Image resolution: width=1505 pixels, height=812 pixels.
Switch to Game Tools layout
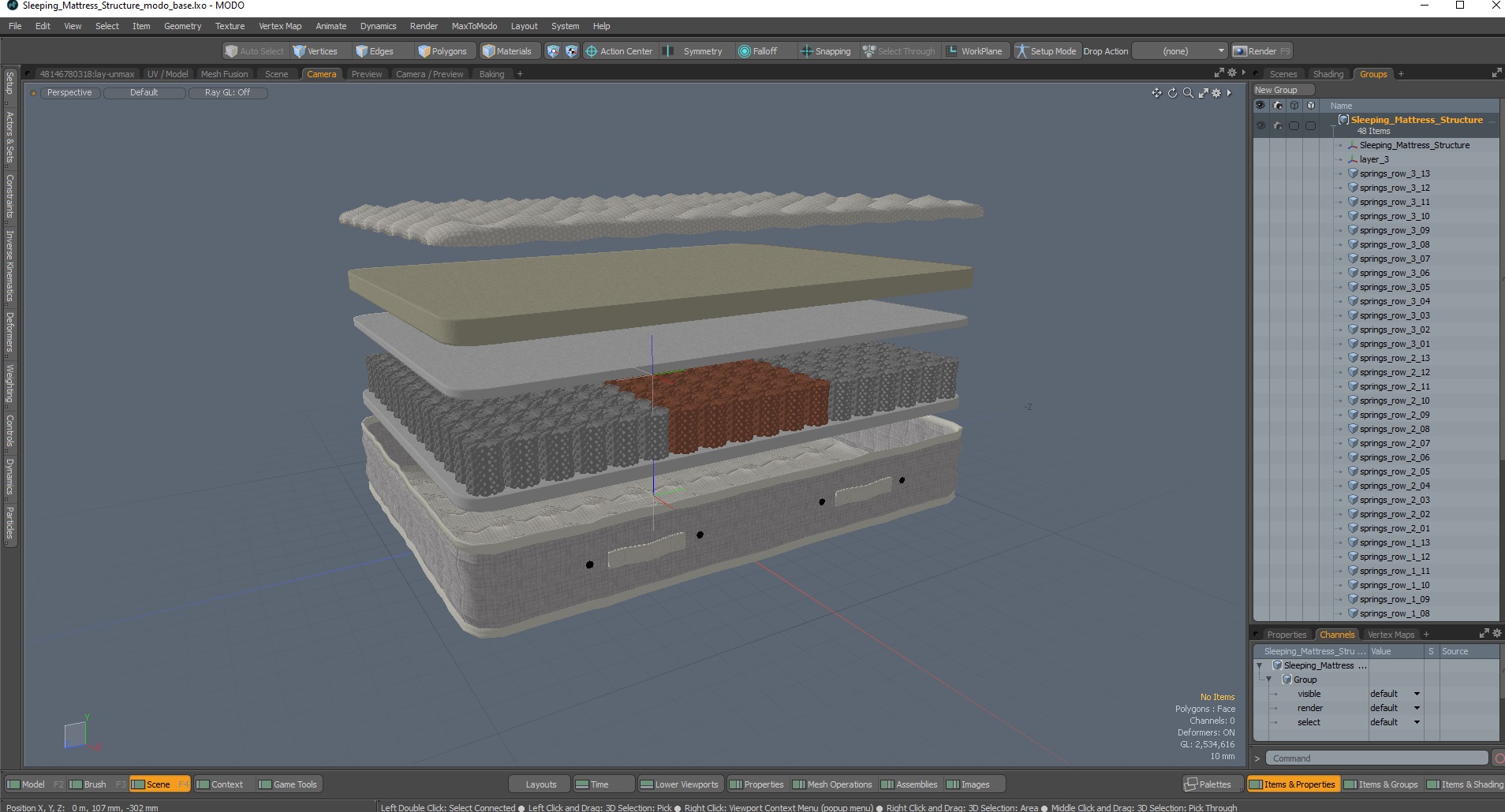pyautogui.click(x=288, y=784)
